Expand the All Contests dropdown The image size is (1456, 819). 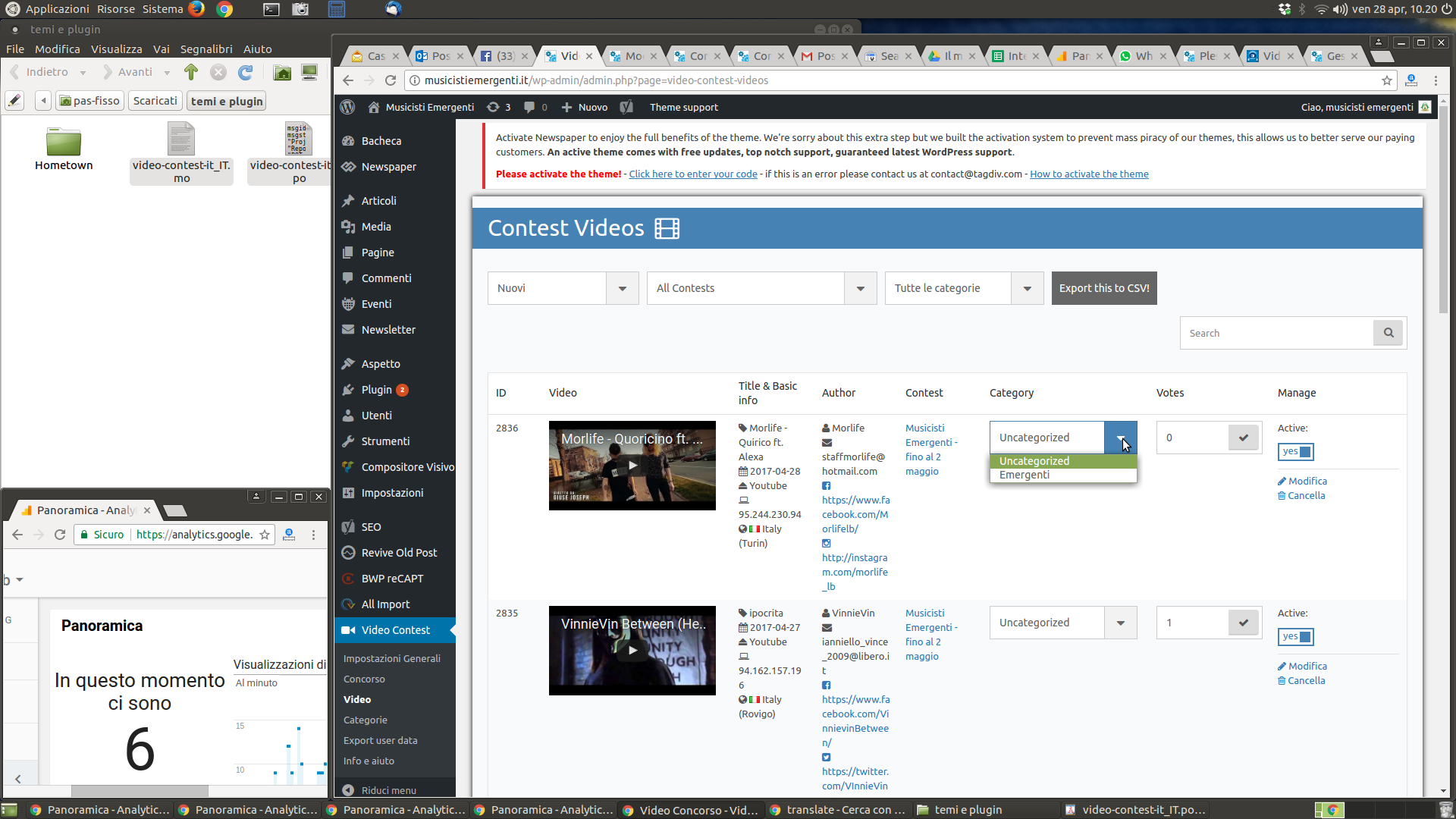coord(761,288)
